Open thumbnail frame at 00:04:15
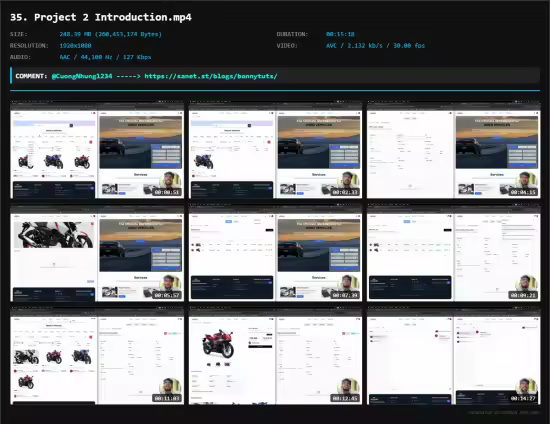 tap(454, 149)
